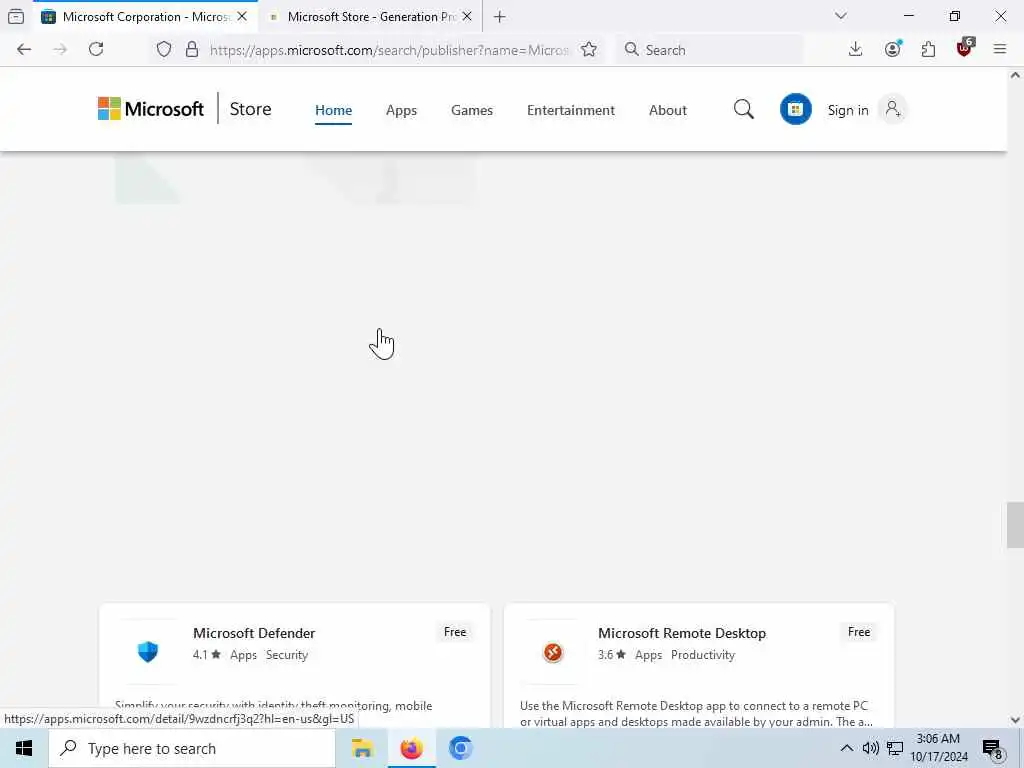Click the shield tracking protection icon
This screenshot has width=1024, height=768.
point(164,50)
